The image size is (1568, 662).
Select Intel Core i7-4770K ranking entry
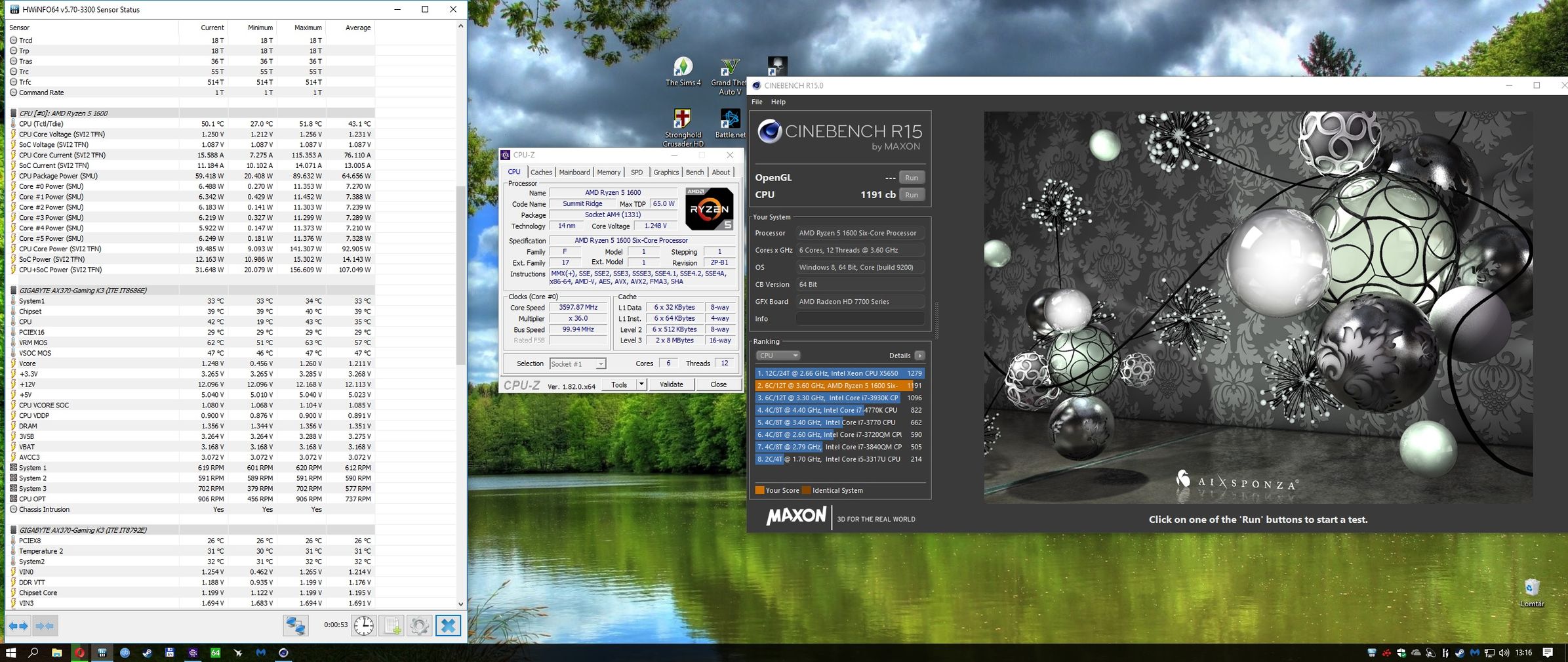pos(839,410)
